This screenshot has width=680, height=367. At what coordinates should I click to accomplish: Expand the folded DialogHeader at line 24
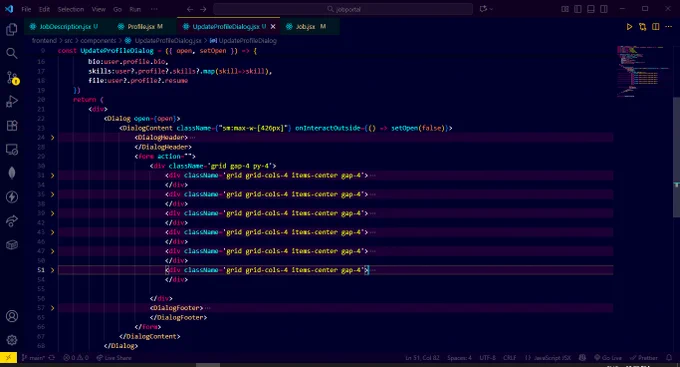(x=52, y=138)
